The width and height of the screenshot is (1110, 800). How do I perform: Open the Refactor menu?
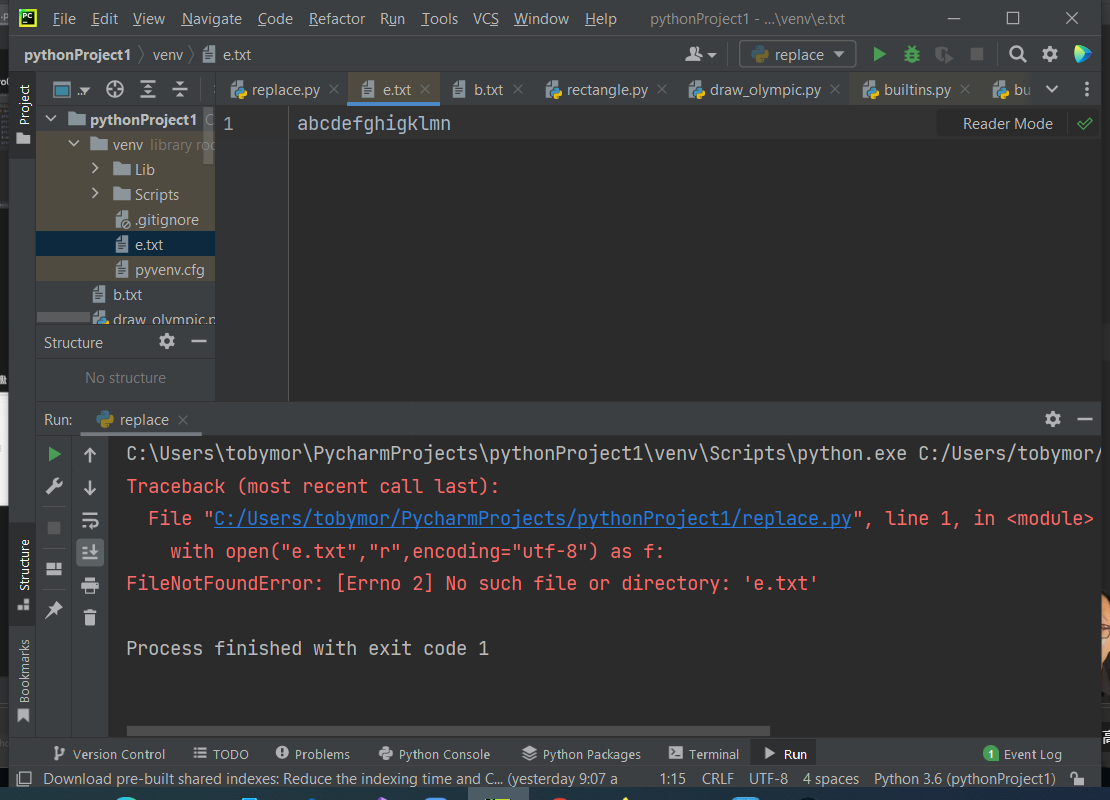coord(336,19)
